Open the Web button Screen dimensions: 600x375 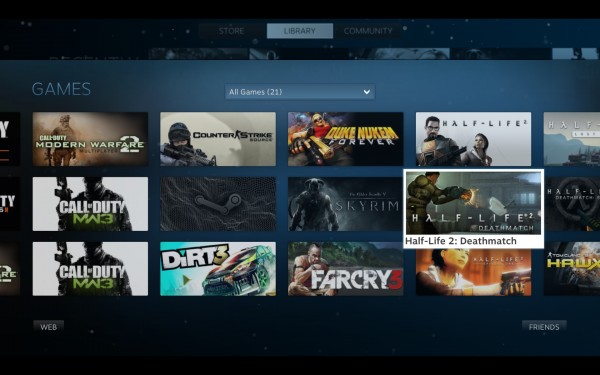pyautogui.click(x=49, y=327)
